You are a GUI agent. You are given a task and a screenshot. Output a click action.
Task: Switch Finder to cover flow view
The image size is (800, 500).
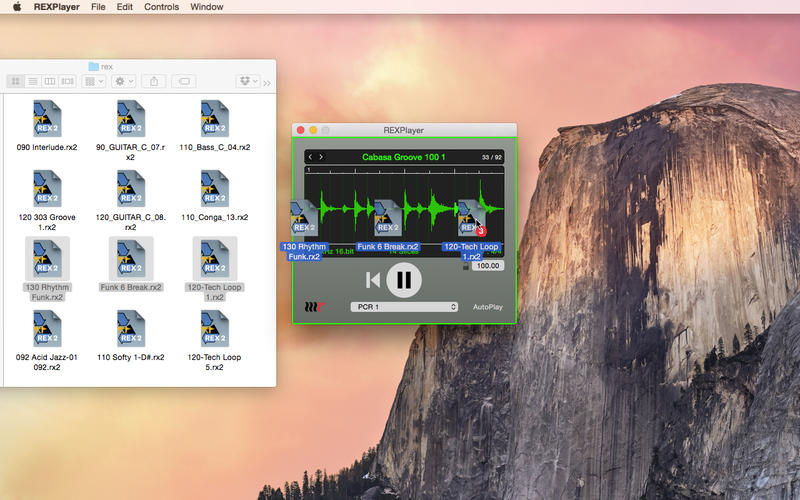pyautogui.click(x=67, y=81)
